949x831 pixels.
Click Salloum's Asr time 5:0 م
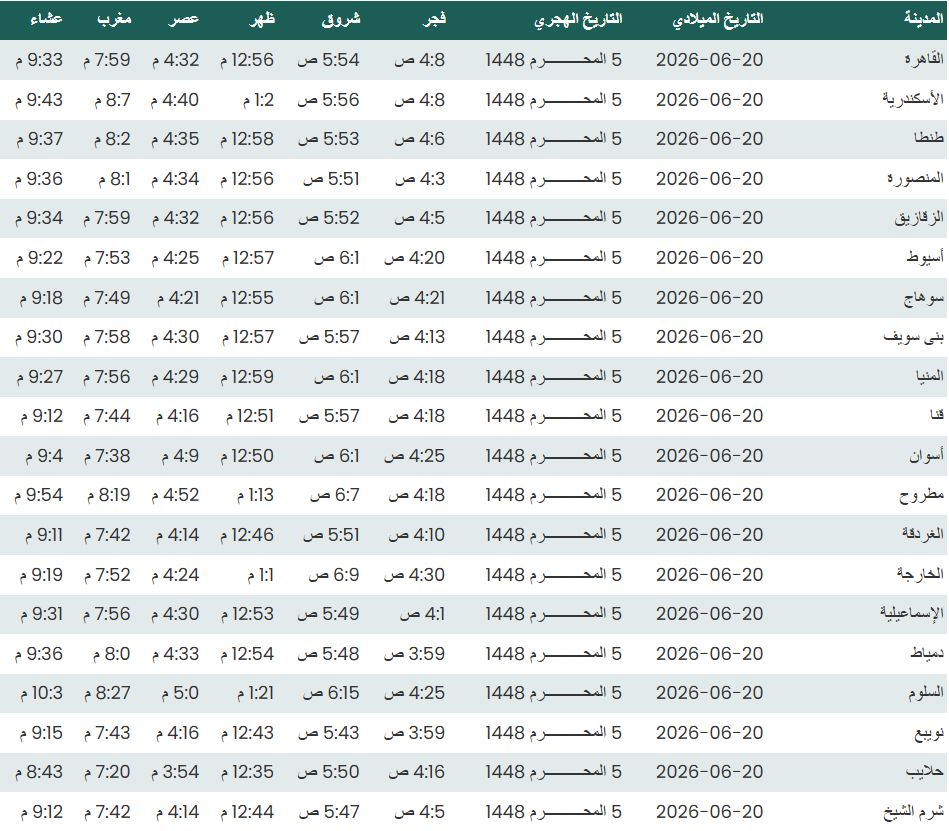[x=180, y=693]
